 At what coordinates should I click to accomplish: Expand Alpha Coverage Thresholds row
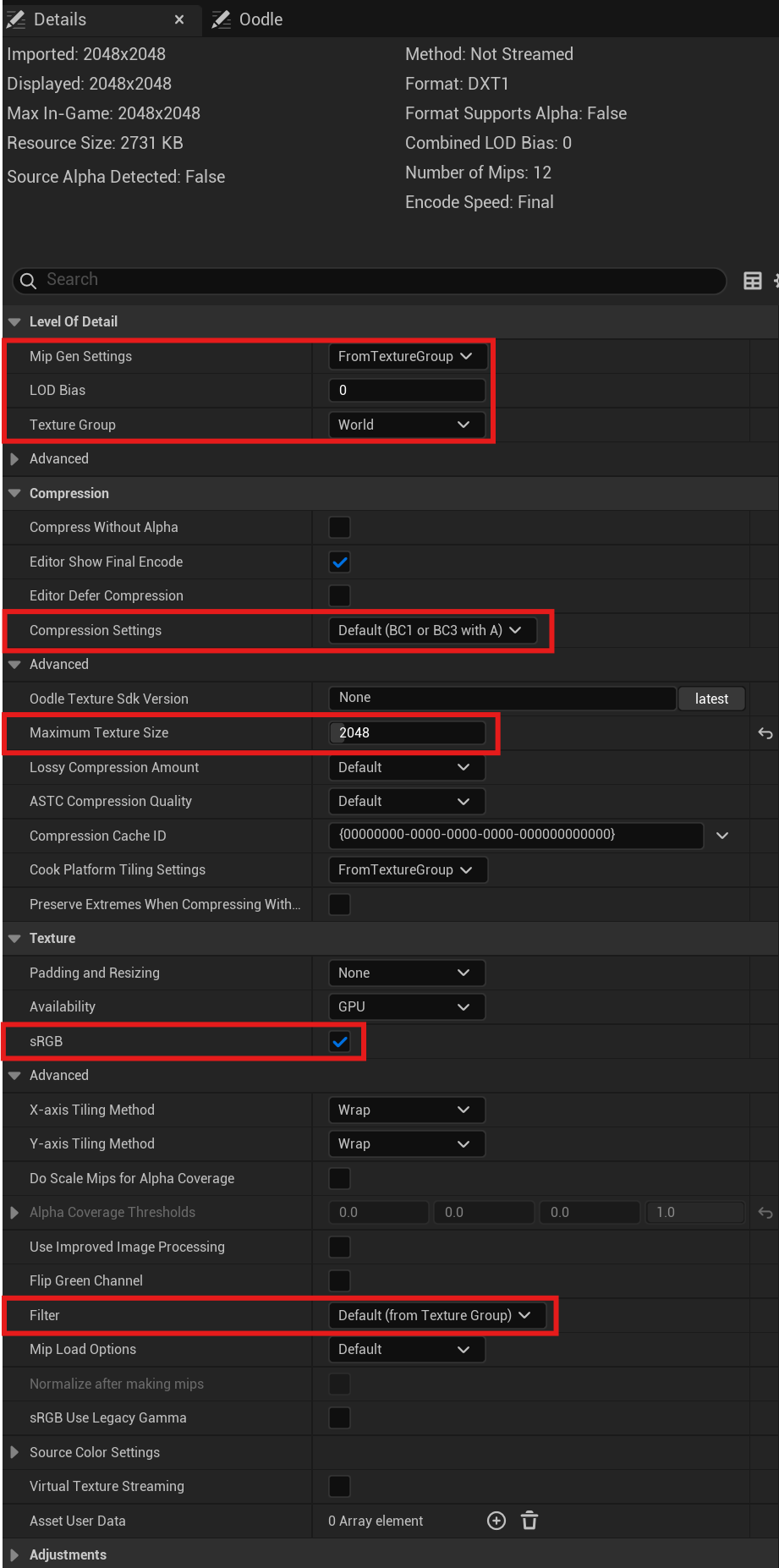[x=14, y=1213]
